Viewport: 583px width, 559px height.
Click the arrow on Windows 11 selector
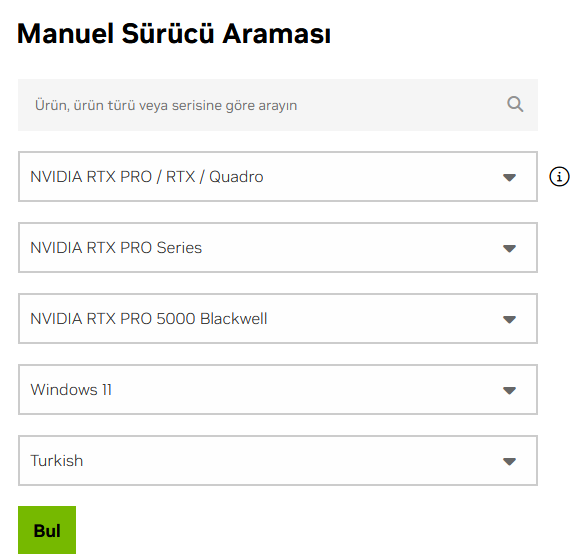tap(509, 391)
